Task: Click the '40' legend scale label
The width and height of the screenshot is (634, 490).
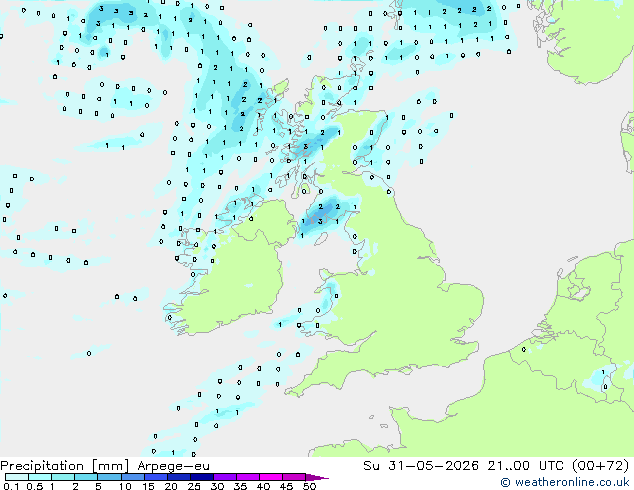Action: click(x=263, y=486)
